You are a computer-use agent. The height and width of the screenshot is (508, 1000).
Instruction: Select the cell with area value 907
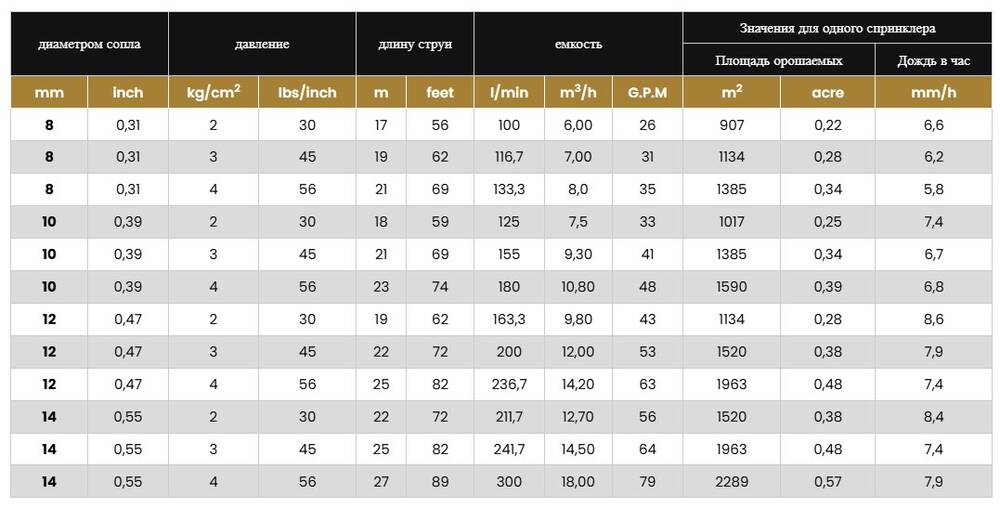(x=731, y=125)
